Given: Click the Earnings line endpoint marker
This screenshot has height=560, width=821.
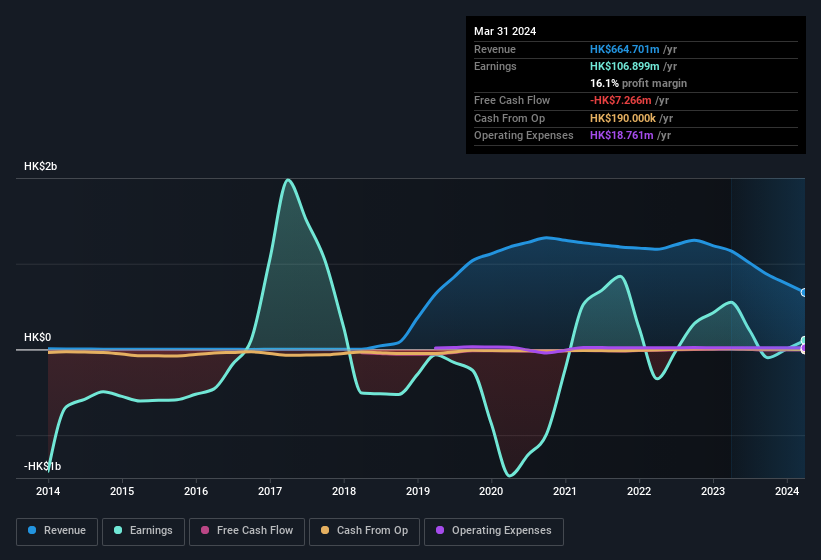Looking at the screenshot, I should tap(804, 340).
